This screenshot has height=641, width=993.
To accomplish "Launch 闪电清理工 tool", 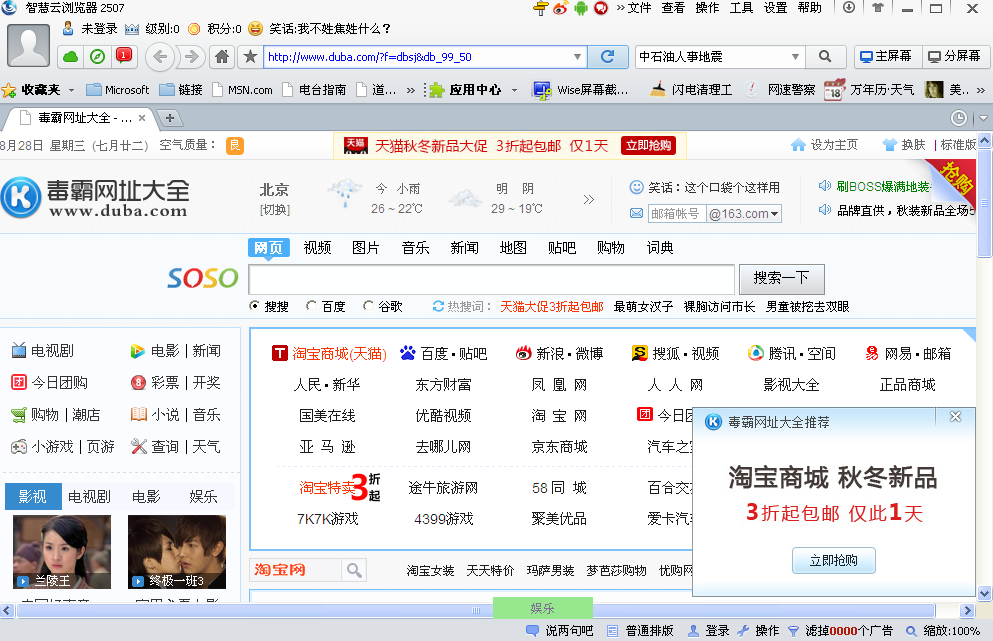I will (x=692, y=90).
